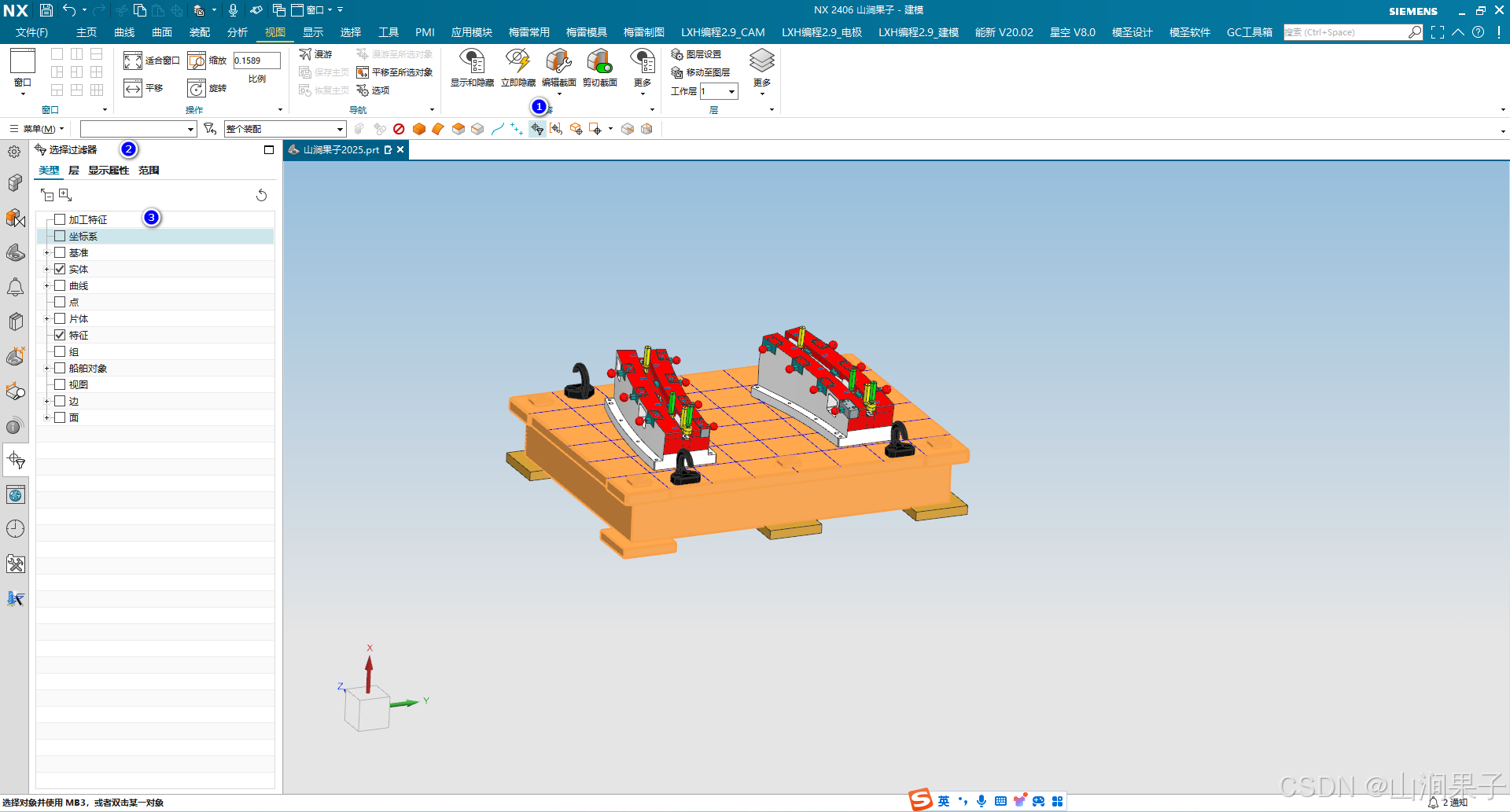Expand the 基准 tree node
The width and height of the screenshot is (1510, 812).
46,253
